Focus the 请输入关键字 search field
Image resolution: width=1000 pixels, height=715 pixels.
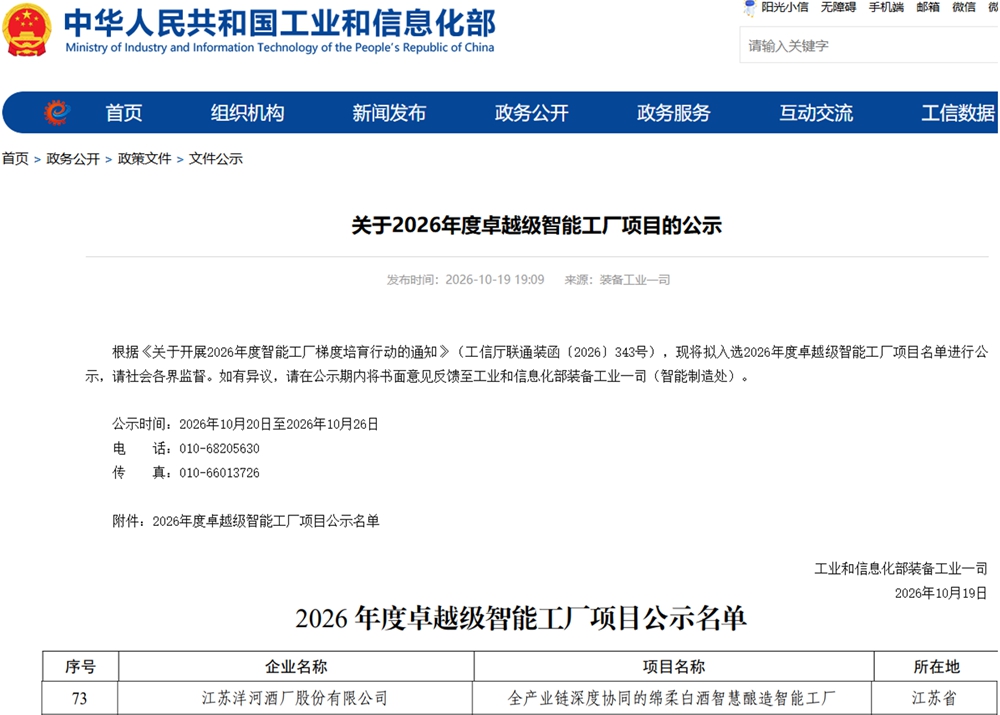869,45
